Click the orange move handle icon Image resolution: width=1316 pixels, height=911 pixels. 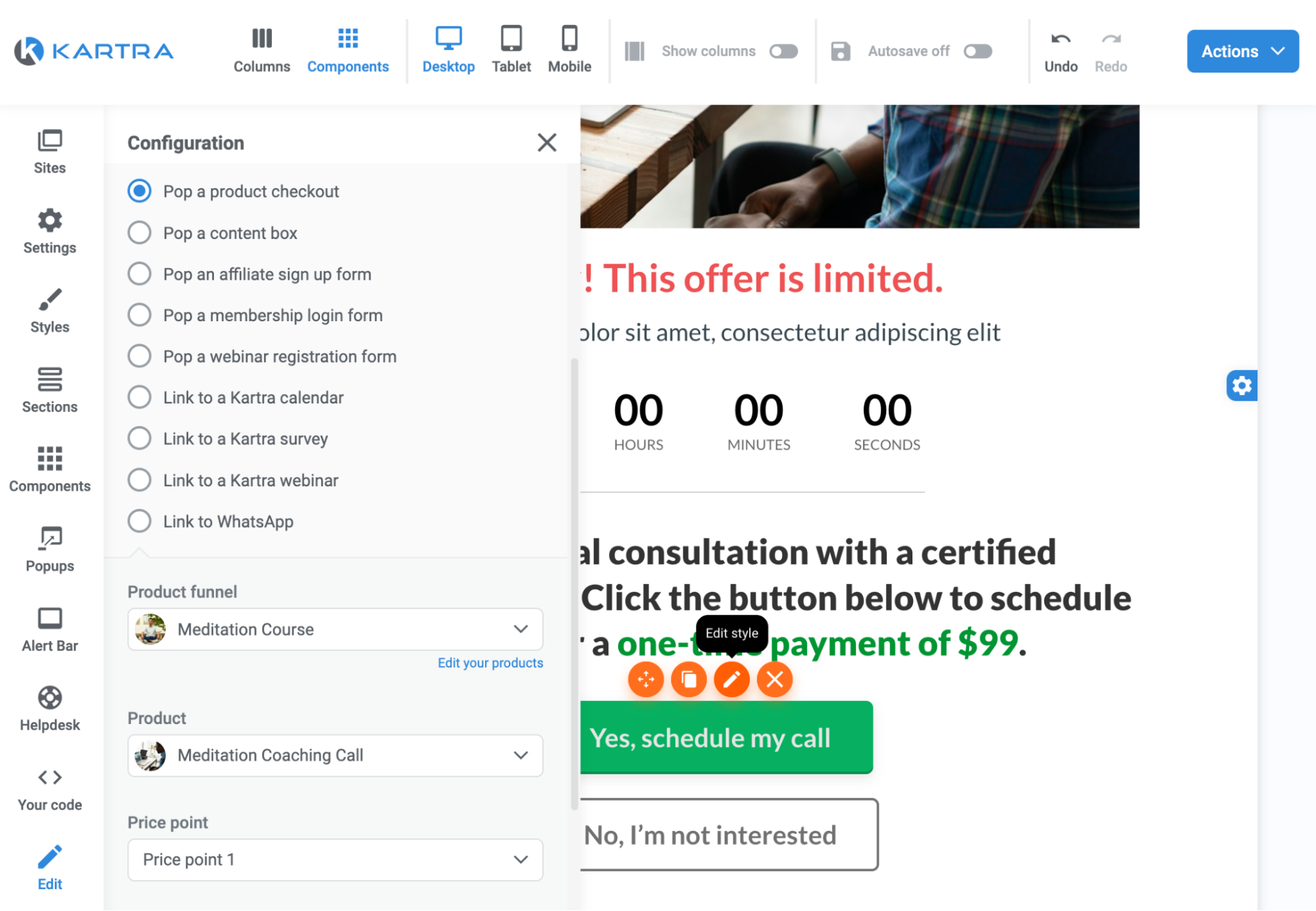pyautogui.click(x=646, y=679)
